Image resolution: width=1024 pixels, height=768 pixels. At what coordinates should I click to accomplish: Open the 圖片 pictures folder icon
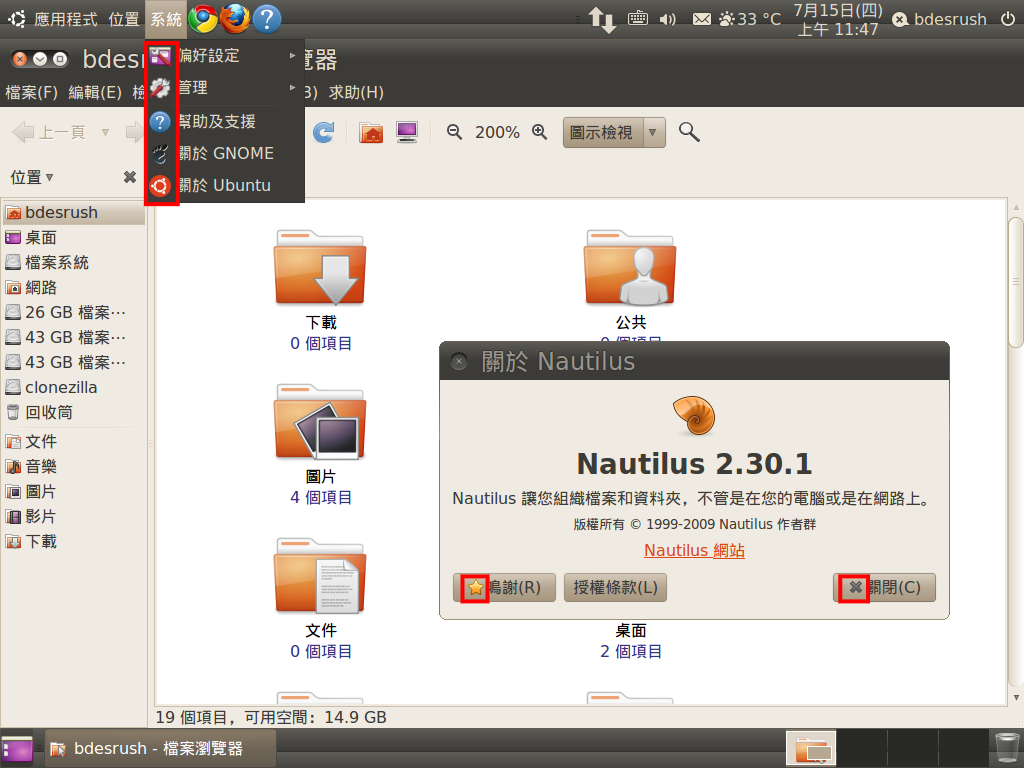tap(320, 422)
